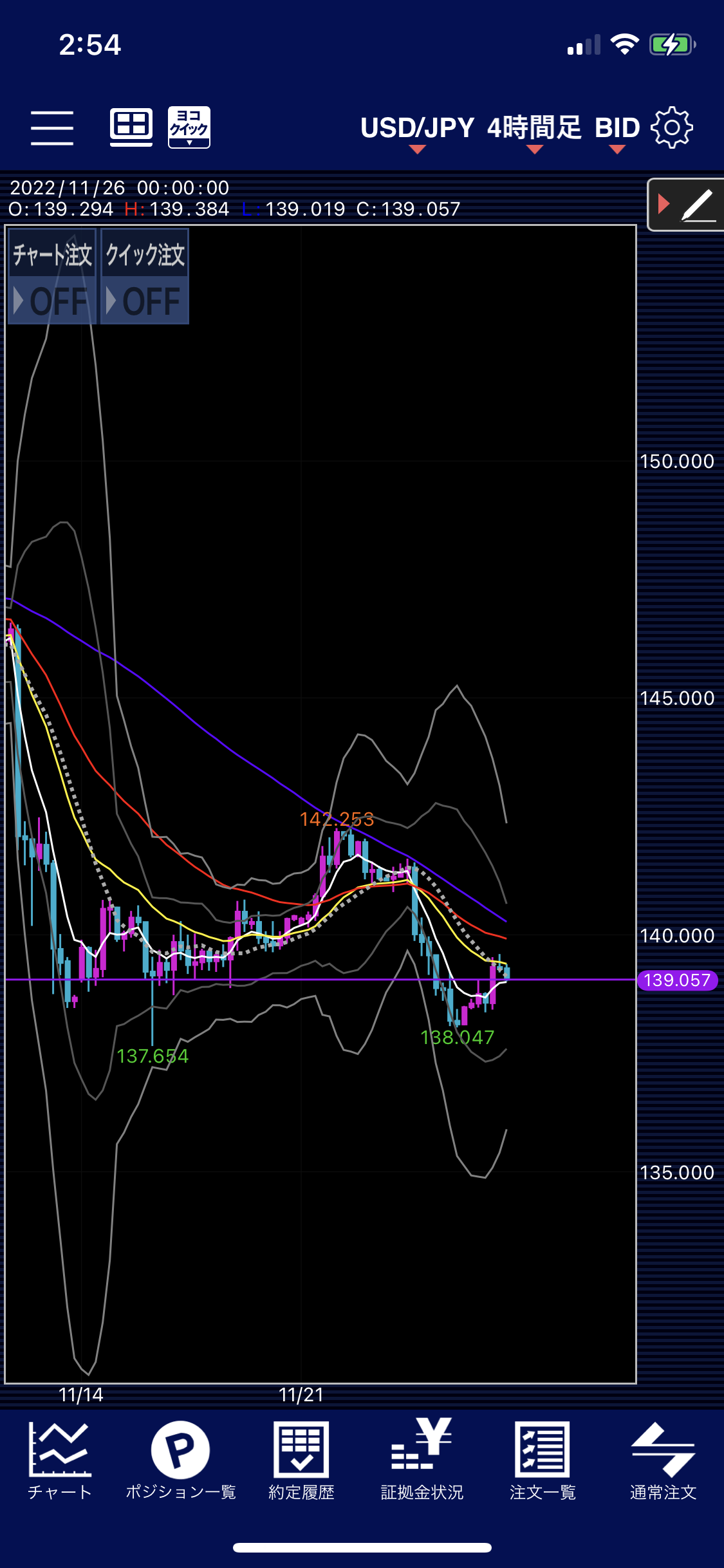
Task: Tap the 150.000 price axis label
Action: (677, 462)
